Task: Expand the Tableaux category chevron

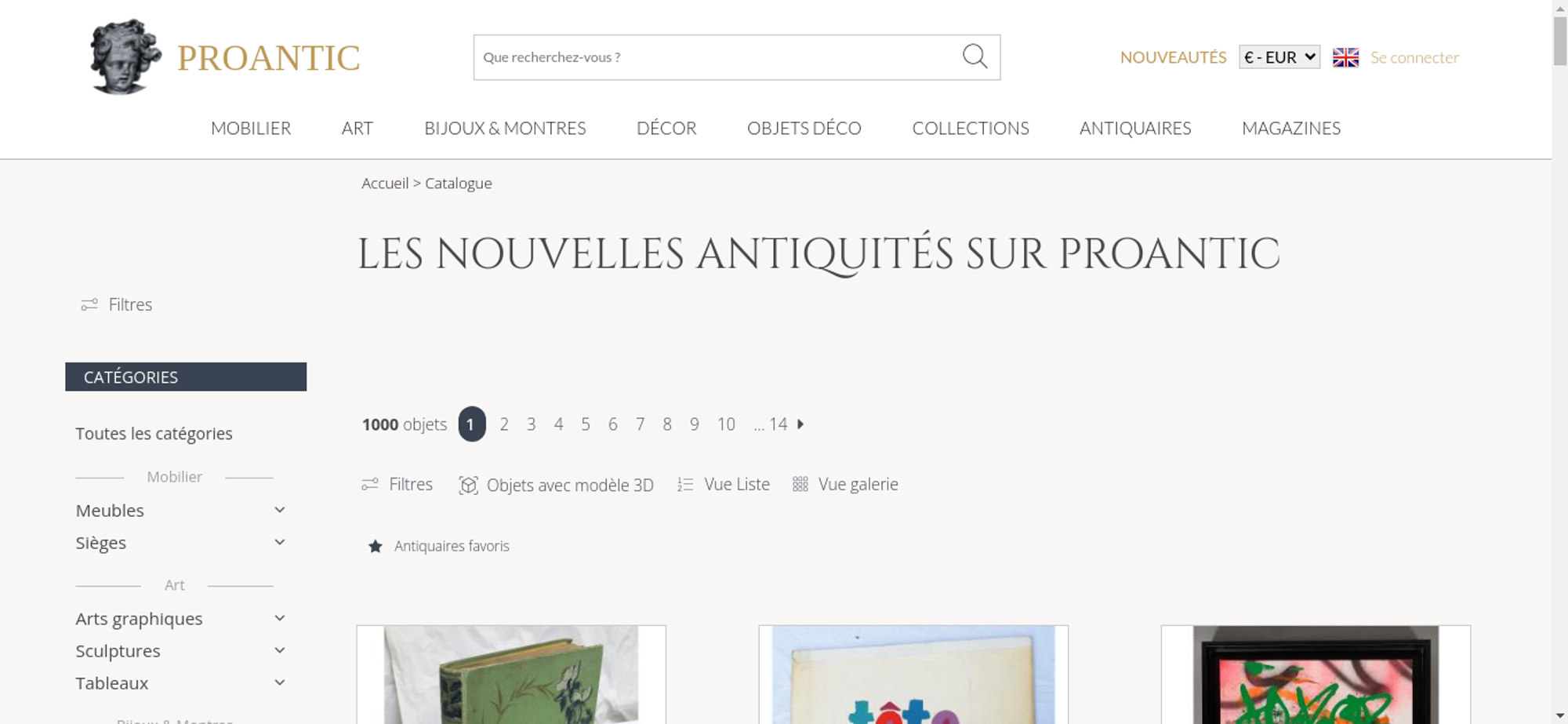Action: click(280, 682)
